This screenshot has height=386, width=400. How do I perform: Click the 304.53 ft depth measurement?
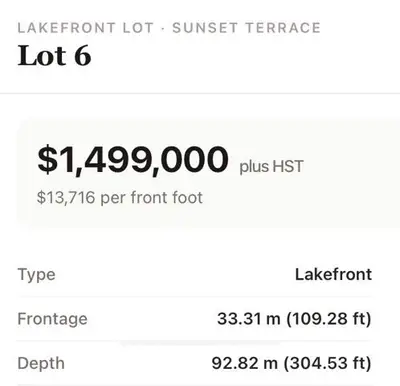[327, 363]
